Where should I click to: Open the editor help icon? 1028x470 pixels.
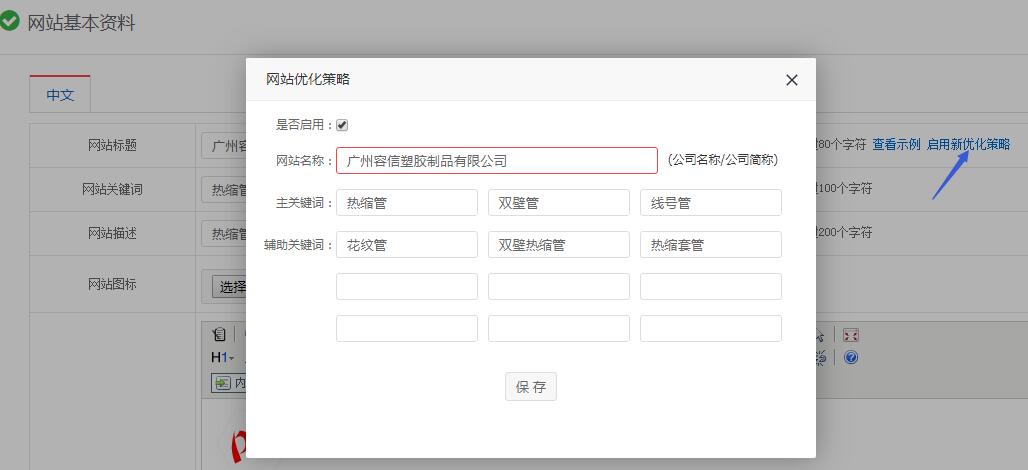(x=851, y=357)
